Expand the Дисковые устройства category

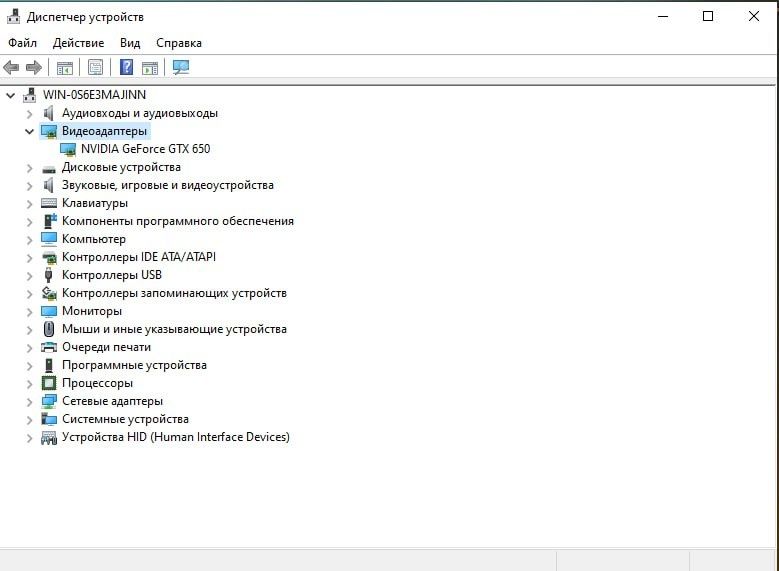pos(29,168)
